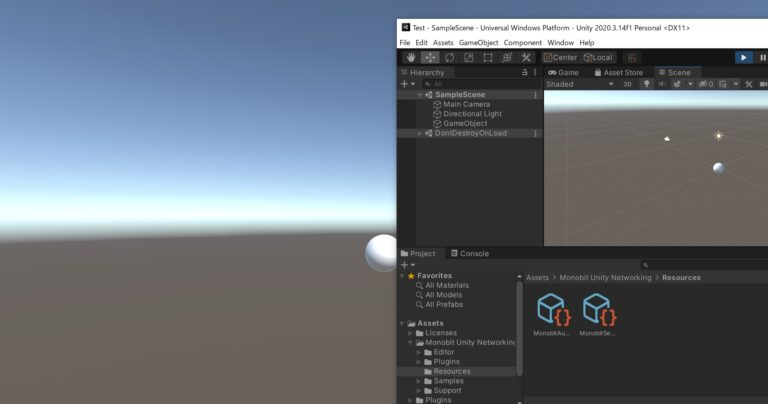Open the DontDestroyOnLoad options menu
This screenshot has height=404, width=768.
pos(535,133)
